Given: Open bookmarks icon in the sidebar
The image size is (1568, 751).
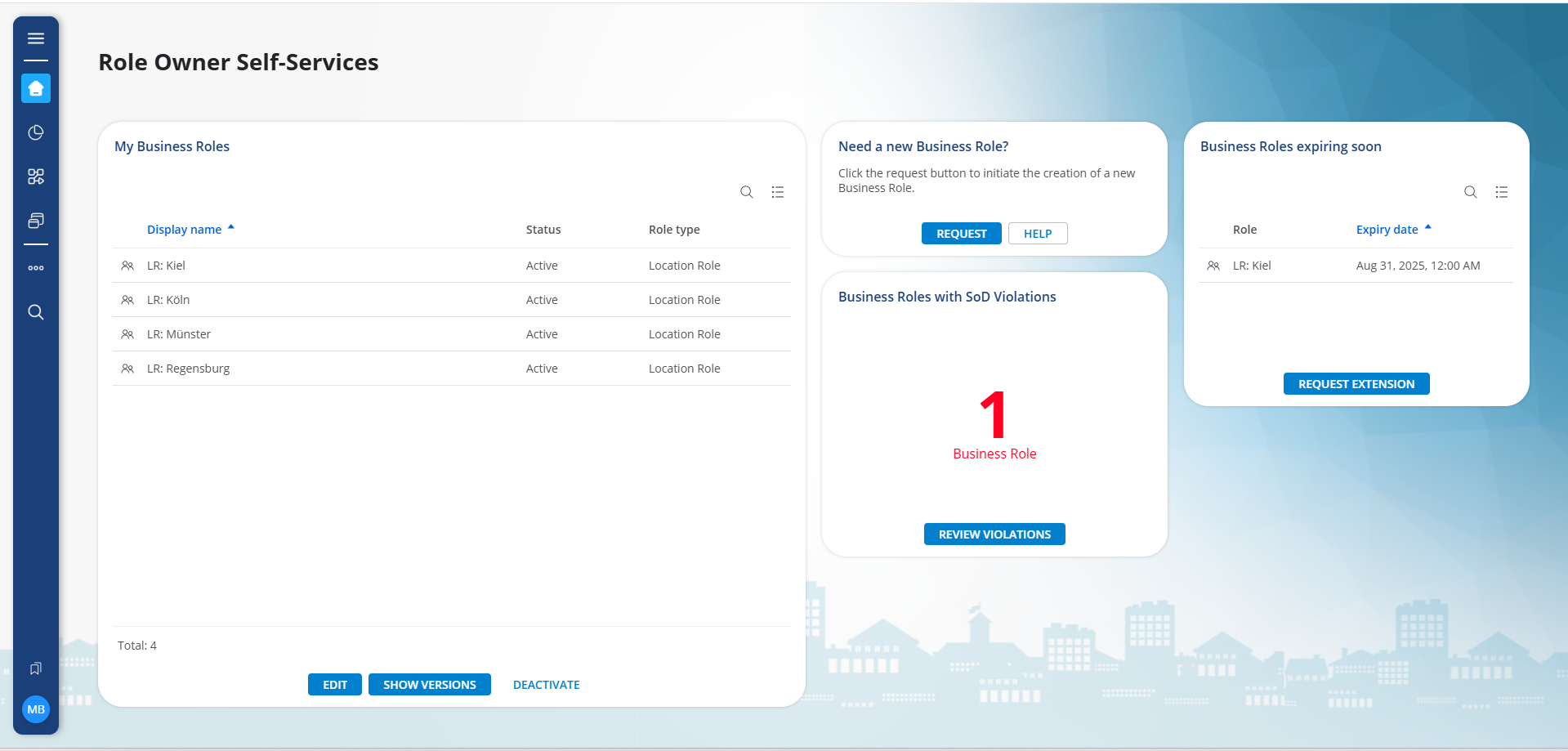Looking at the screenshot, I should 36,668.
